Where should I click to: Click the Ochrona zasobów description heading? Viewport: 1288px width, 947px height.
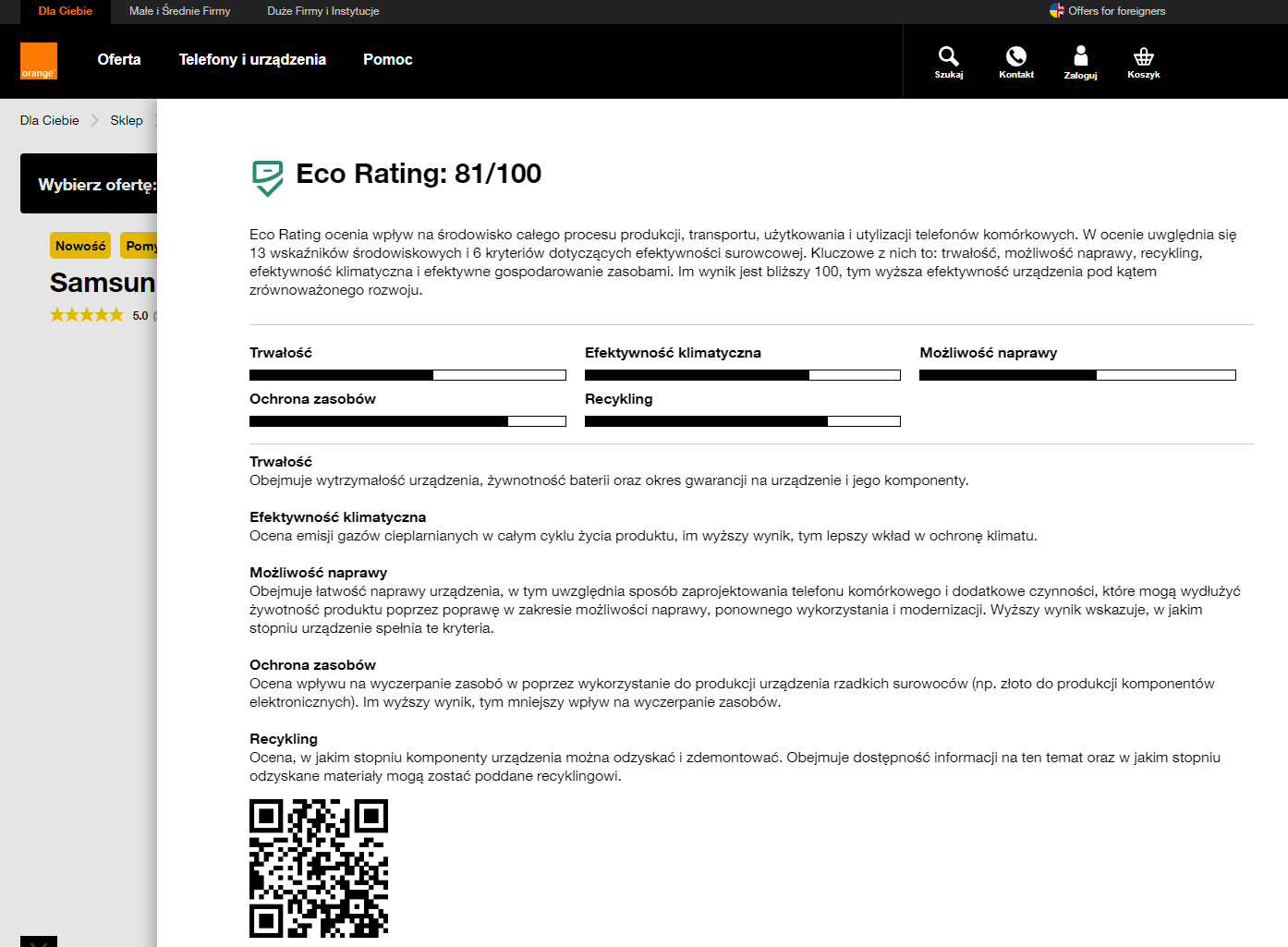[312, 665]
